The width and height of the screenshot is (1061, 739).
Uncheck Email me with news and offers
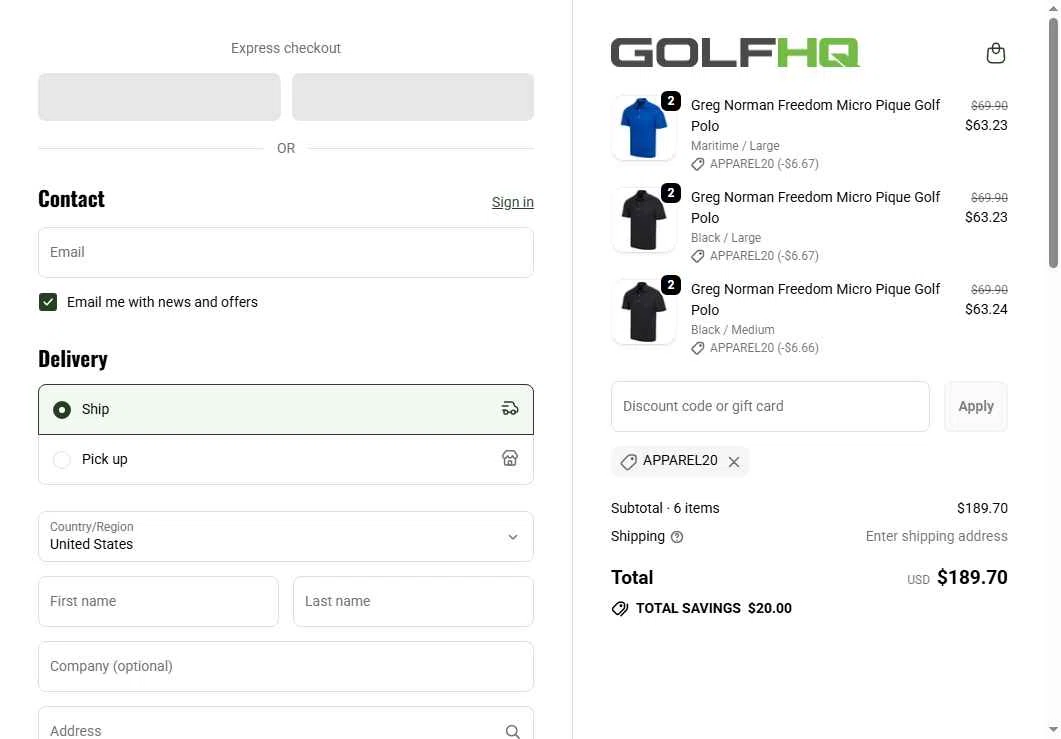[48, 302]
